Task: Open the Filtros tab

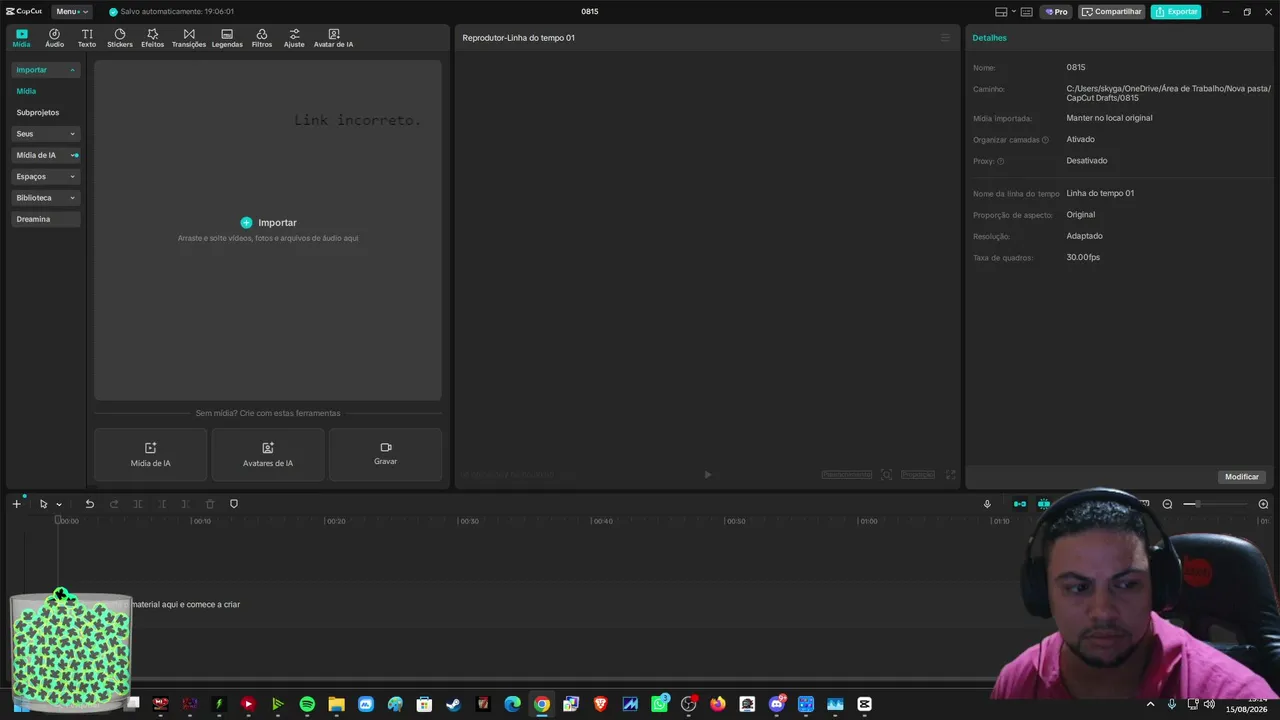Action: [x=262, y=38]
